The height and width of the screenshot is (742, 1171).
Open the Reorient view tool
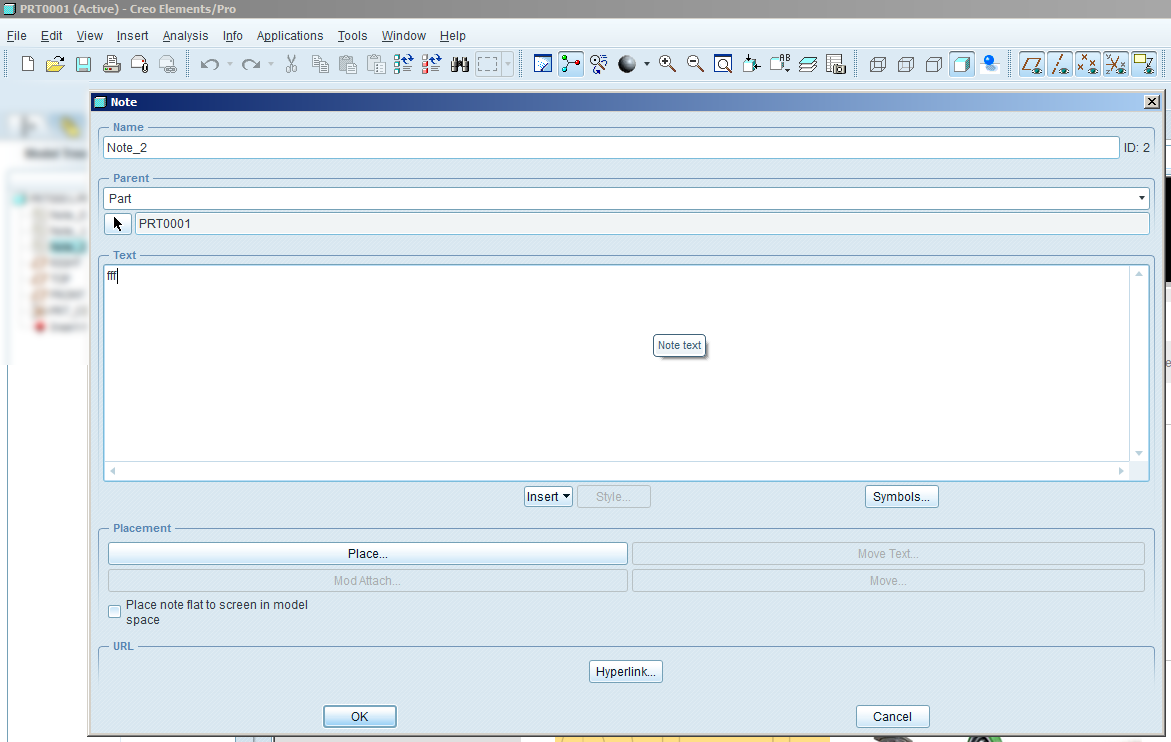tap(751, 64)
